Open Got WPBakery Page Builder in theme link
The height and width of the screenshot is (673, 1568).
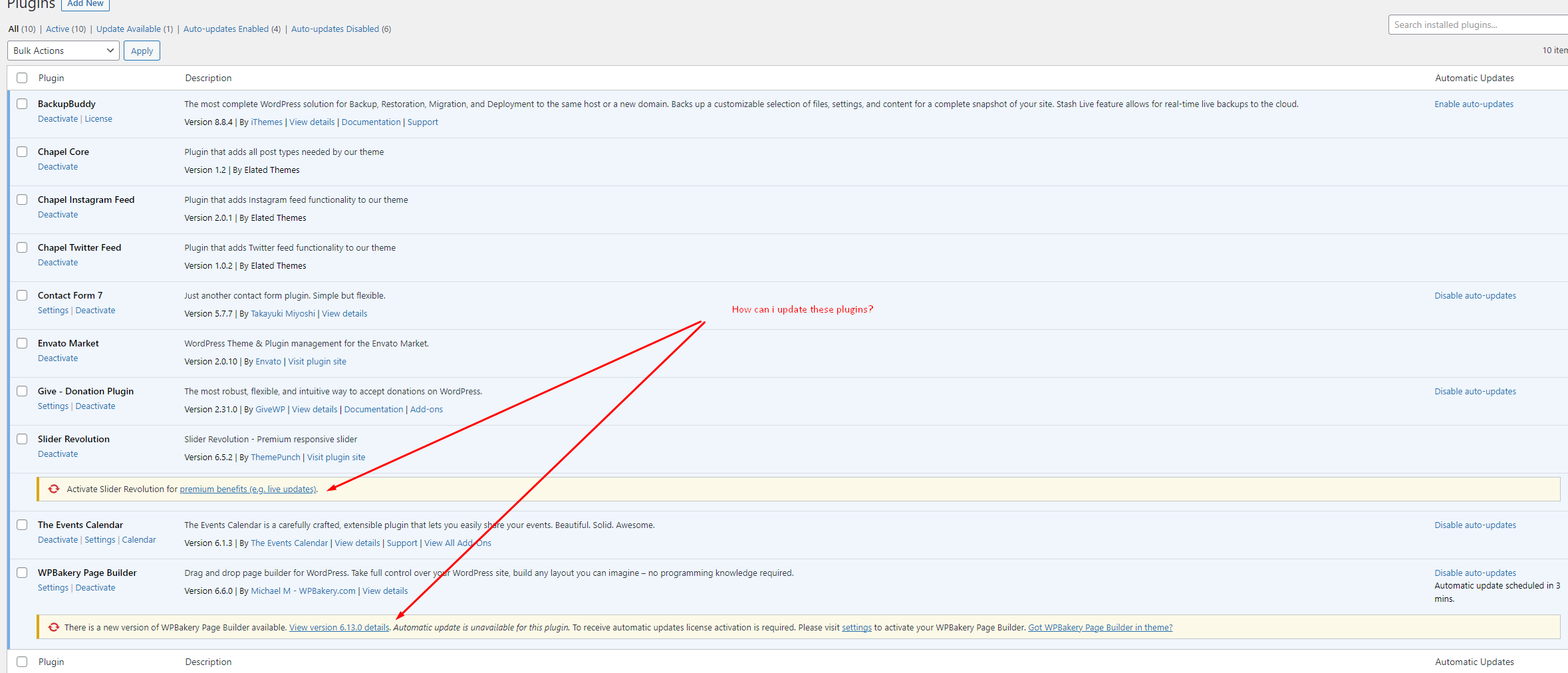coord(1100,628)
